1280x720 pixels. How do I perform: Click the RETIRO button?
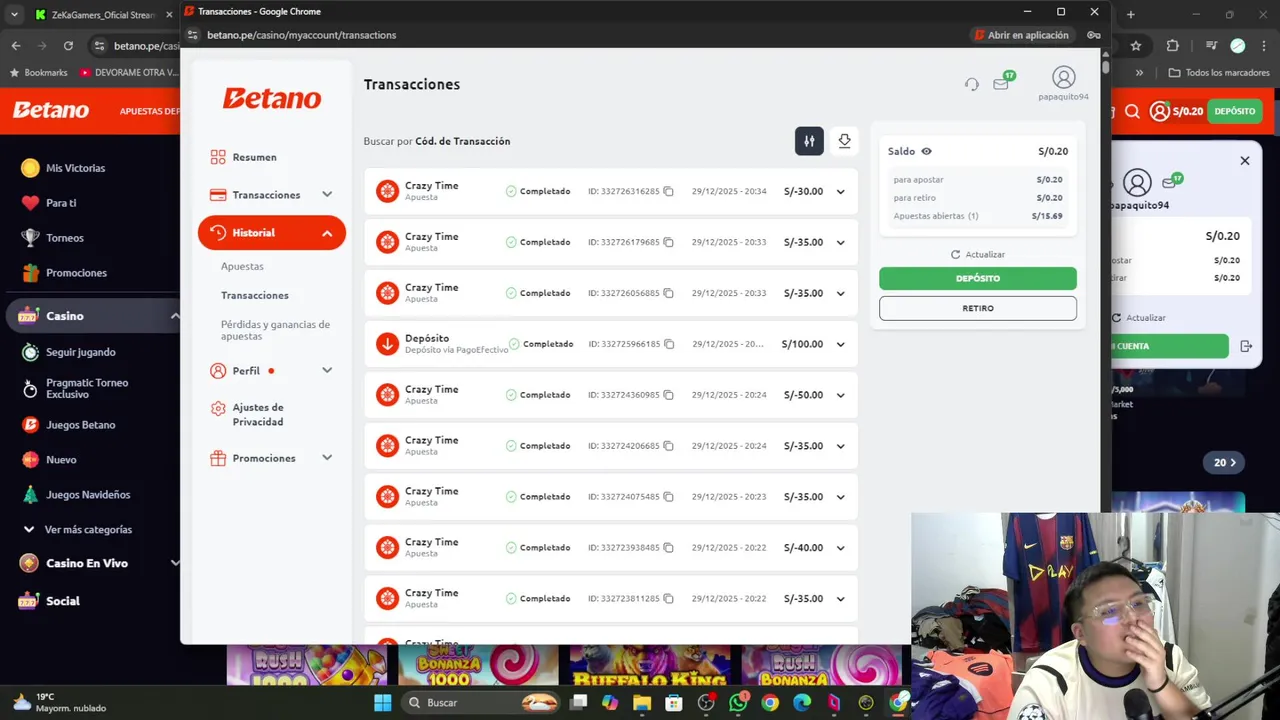click(x=978, y=308)
